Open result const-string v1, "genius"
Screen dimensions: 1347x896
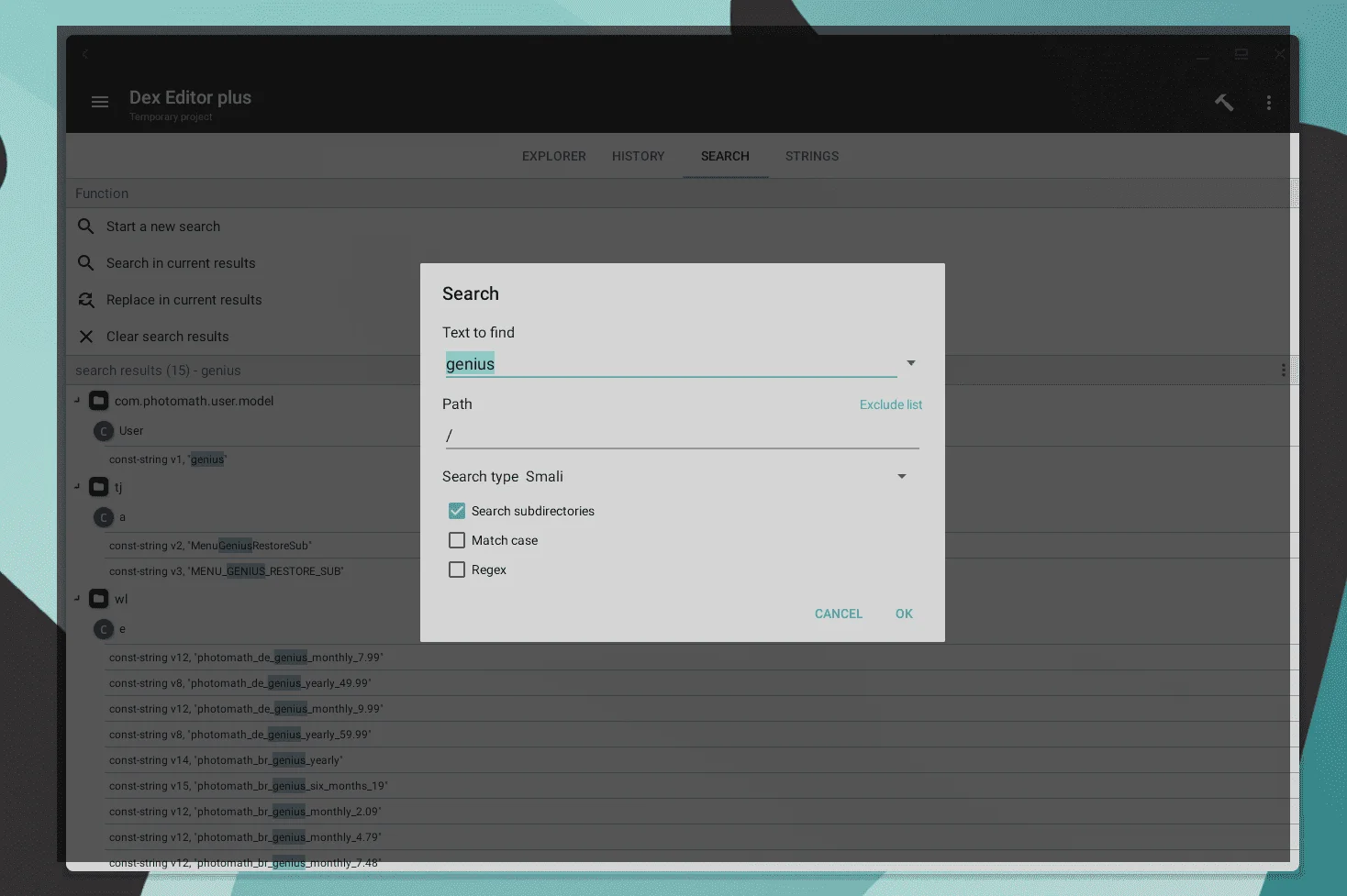point(168,459)
